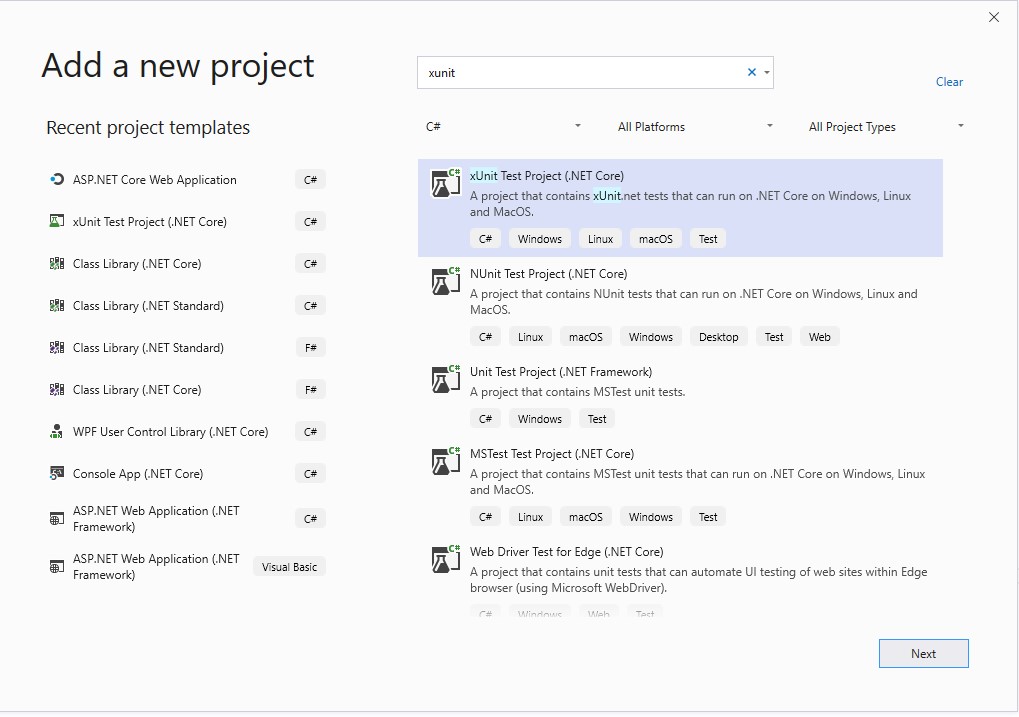Click the macOS tag under MSTest Test Project
The height and width of the screenshot is (717, 1019).
click(586, 517)
